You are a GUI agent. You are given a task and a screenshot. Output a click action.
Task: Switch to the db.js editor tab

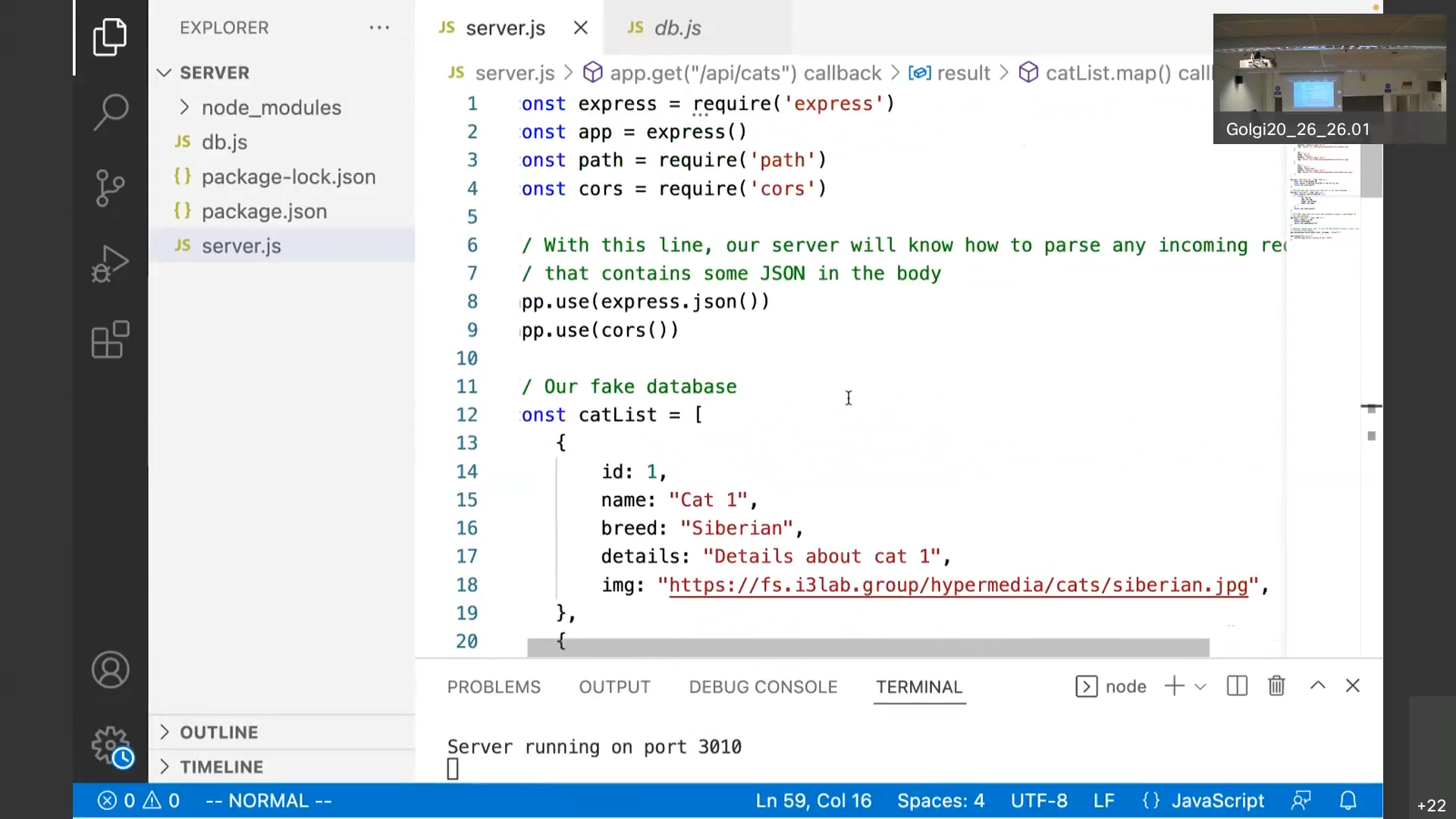[676, 28]
